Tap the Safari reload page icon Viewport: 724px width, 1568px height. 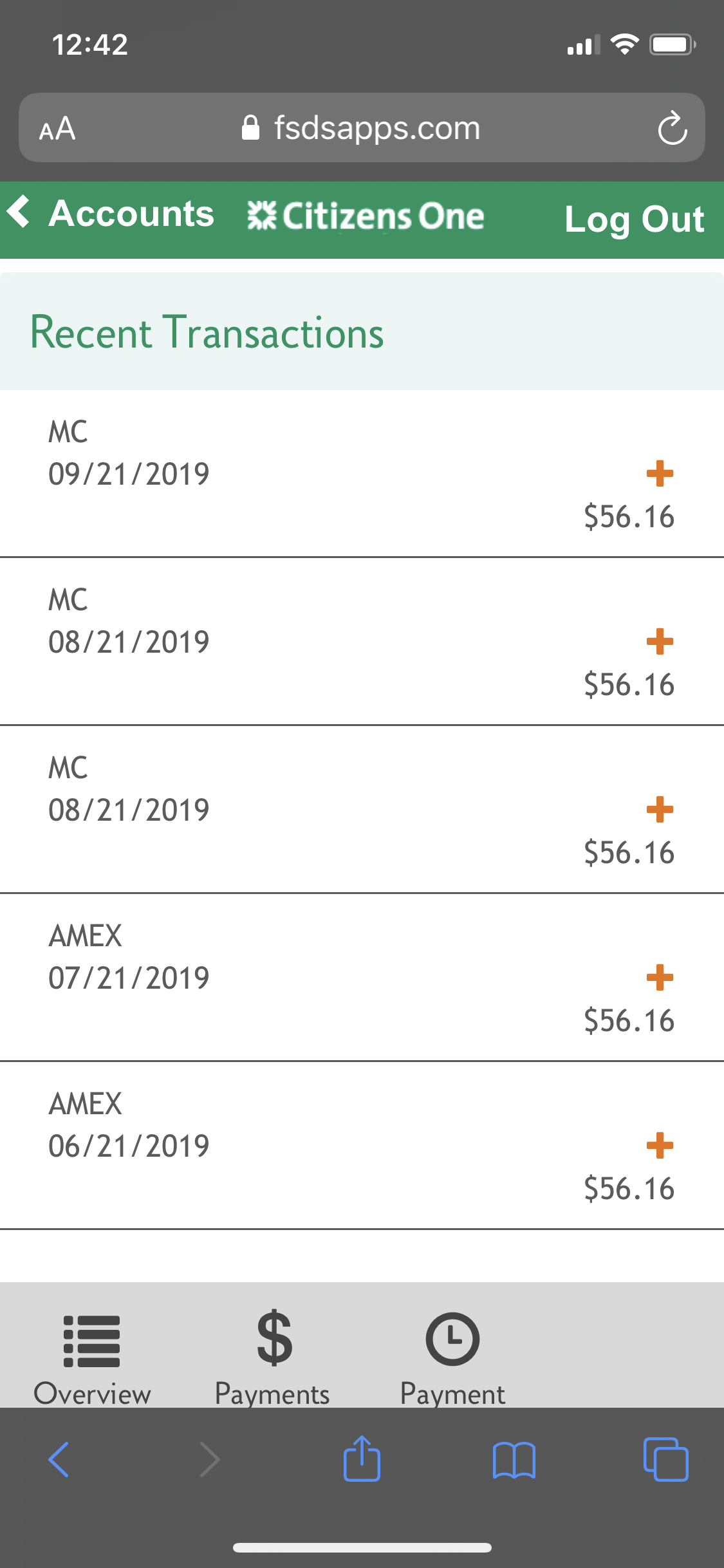673,129
